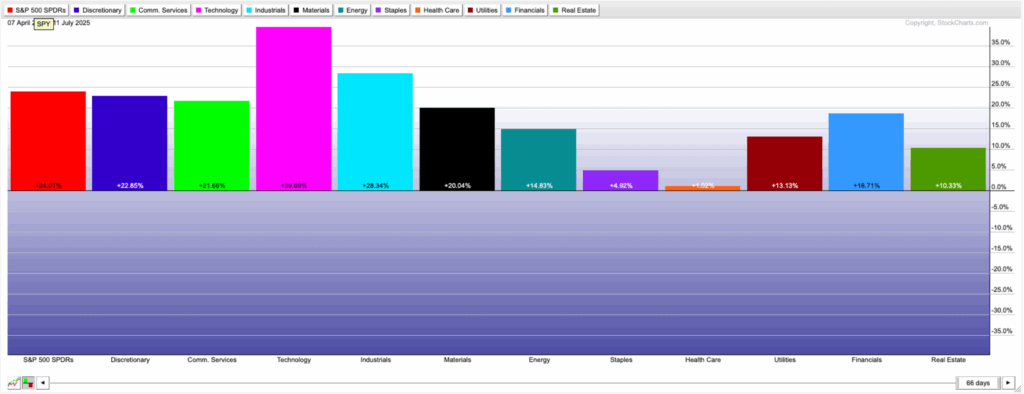
Task: Hide the Industrials series via legend
Action: pos(266,10)
